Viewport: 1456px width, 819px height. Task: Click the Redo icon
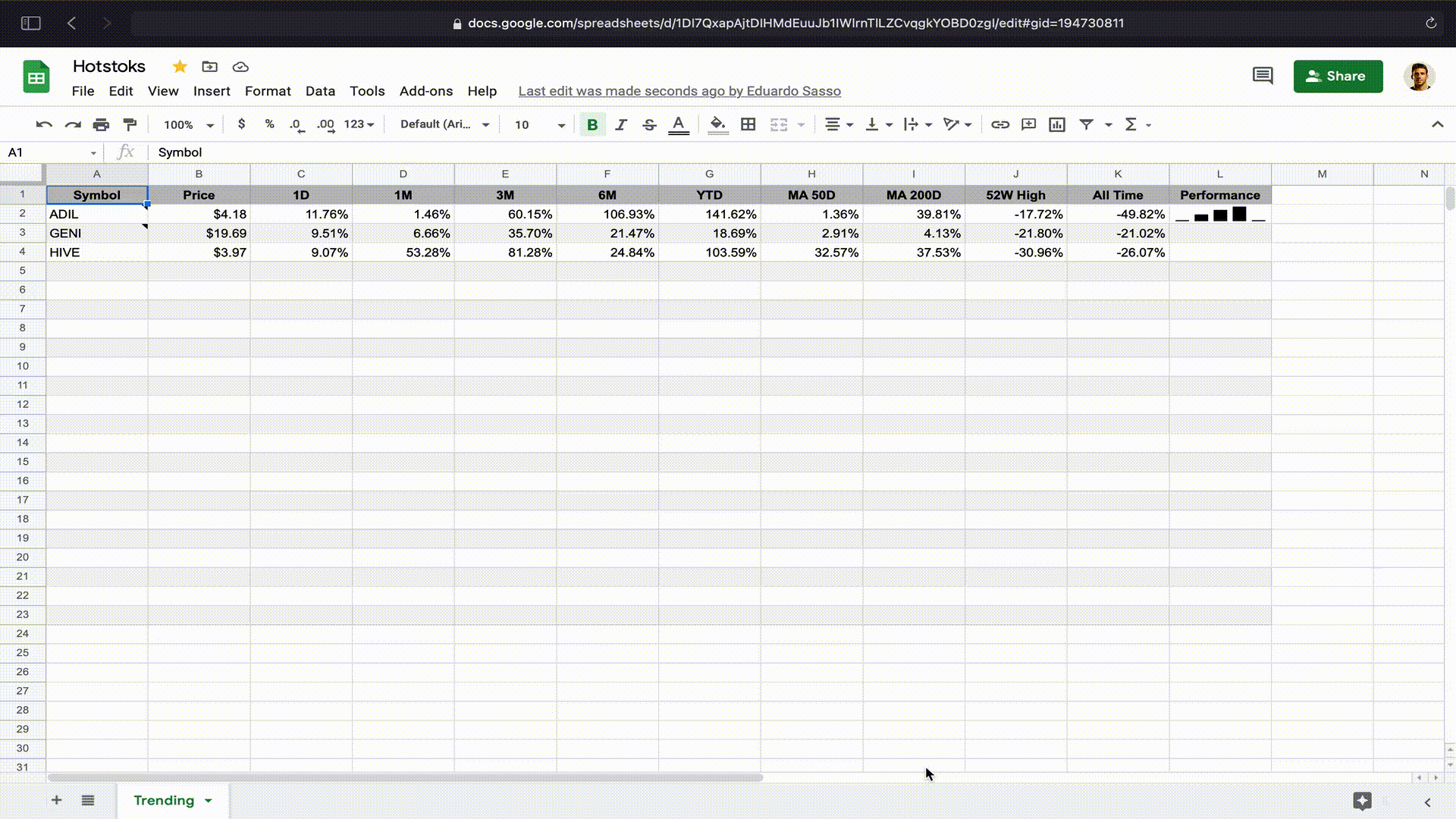coord(73,124)
